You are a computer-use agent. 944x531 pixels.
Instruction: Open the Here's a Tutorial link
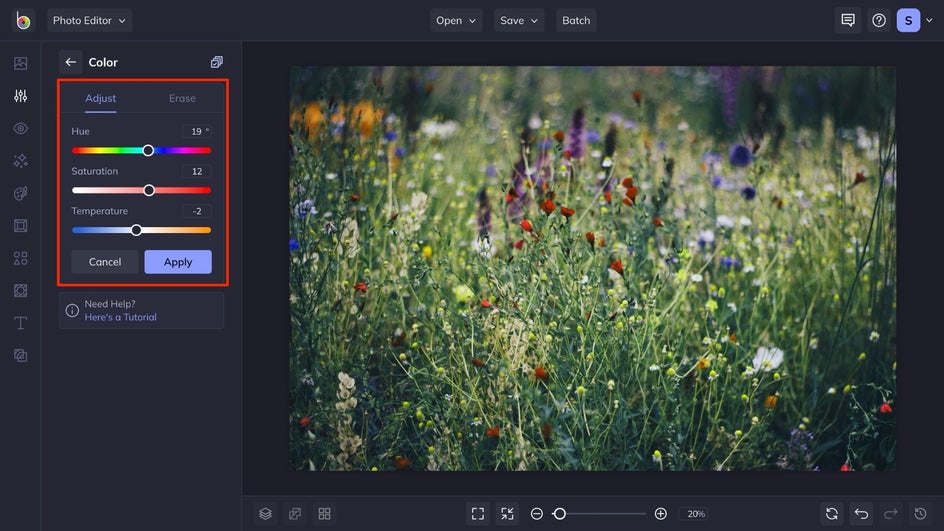click(120, 317)
